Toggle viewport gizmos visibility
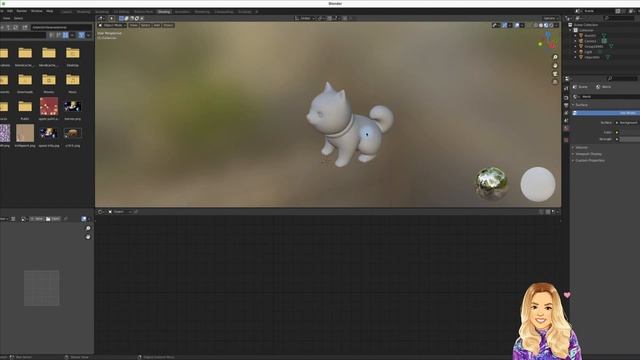The image size is (640, 360). click(505, 25)
